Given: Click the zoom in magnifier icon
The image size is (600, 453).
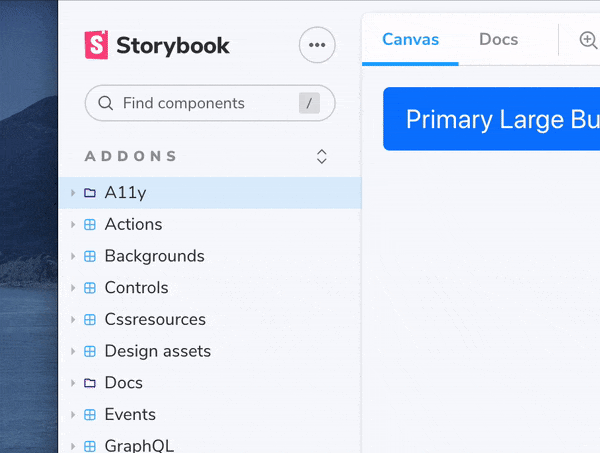Looking at the screenshot, I should click(x=588, y=40).
